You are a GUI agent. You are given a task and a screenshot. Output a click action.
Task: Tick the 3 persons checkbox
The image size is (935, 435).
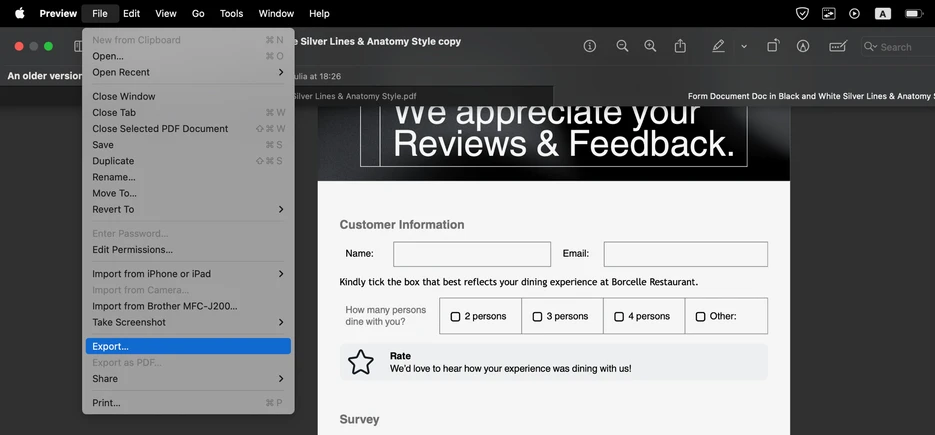tap(537, 317)
